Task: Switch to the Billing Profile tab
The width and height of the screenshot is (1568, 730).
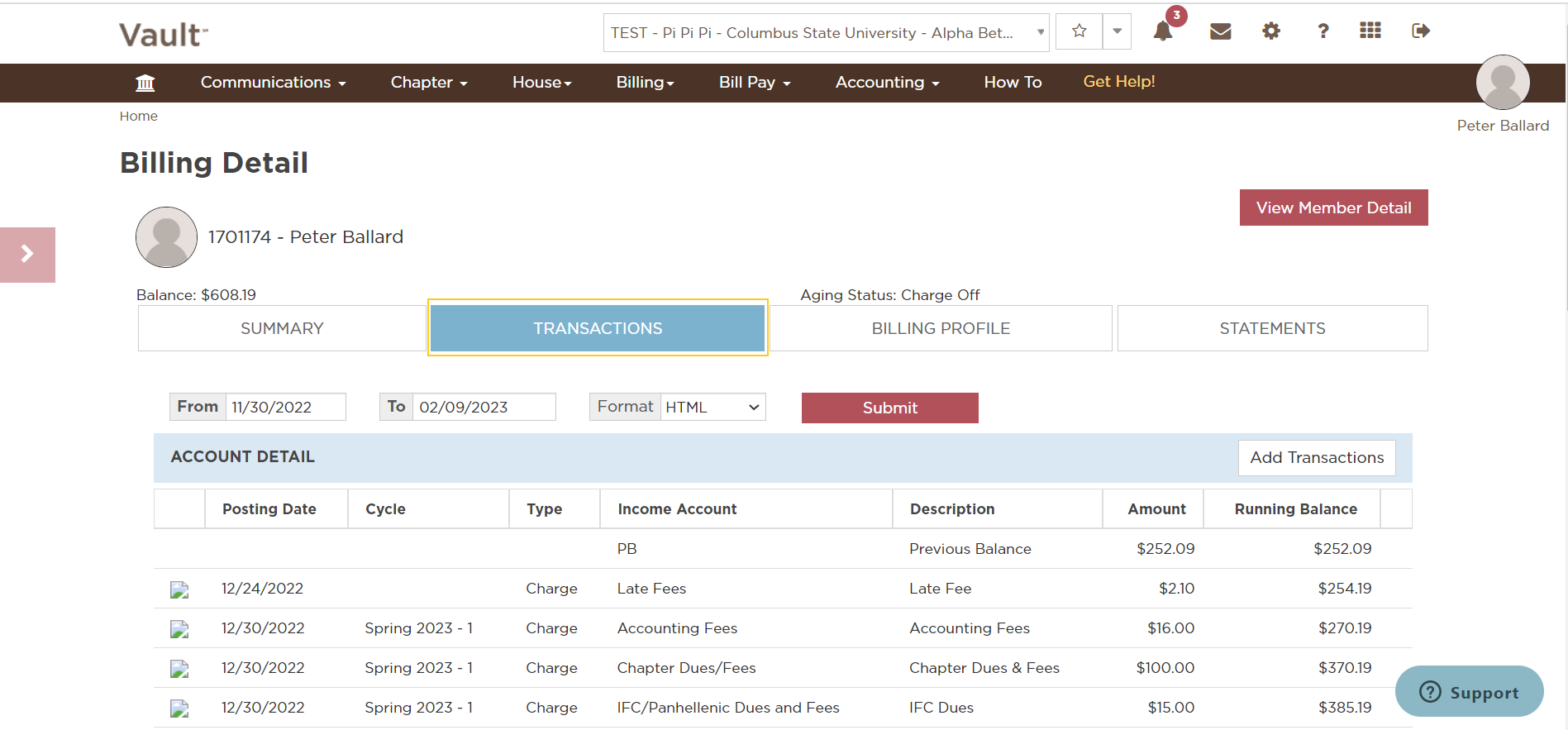Action: pyautogui.click(x=941, y=328)
